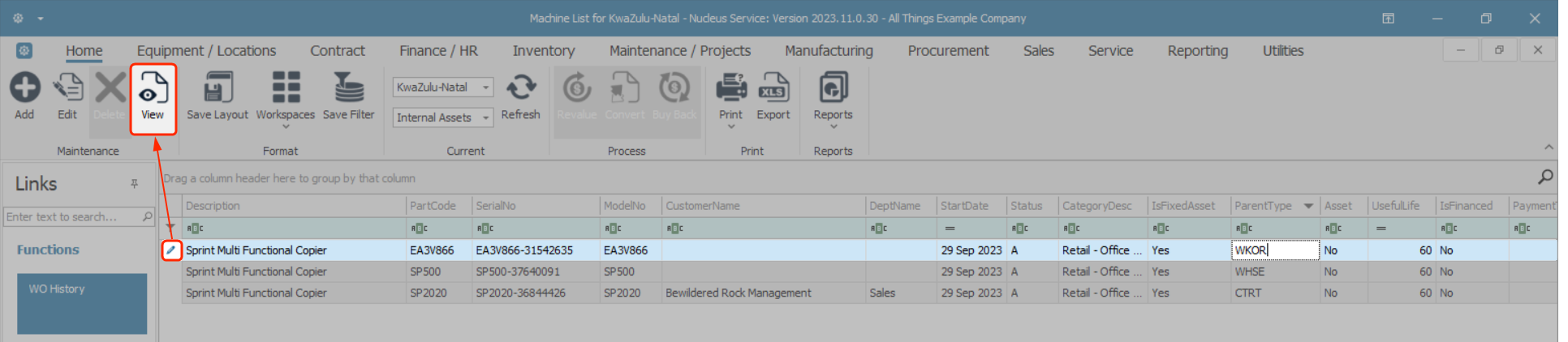Click the search magnifier in grid panel
Viewport: 1568px width, 342px height.
1545,177
